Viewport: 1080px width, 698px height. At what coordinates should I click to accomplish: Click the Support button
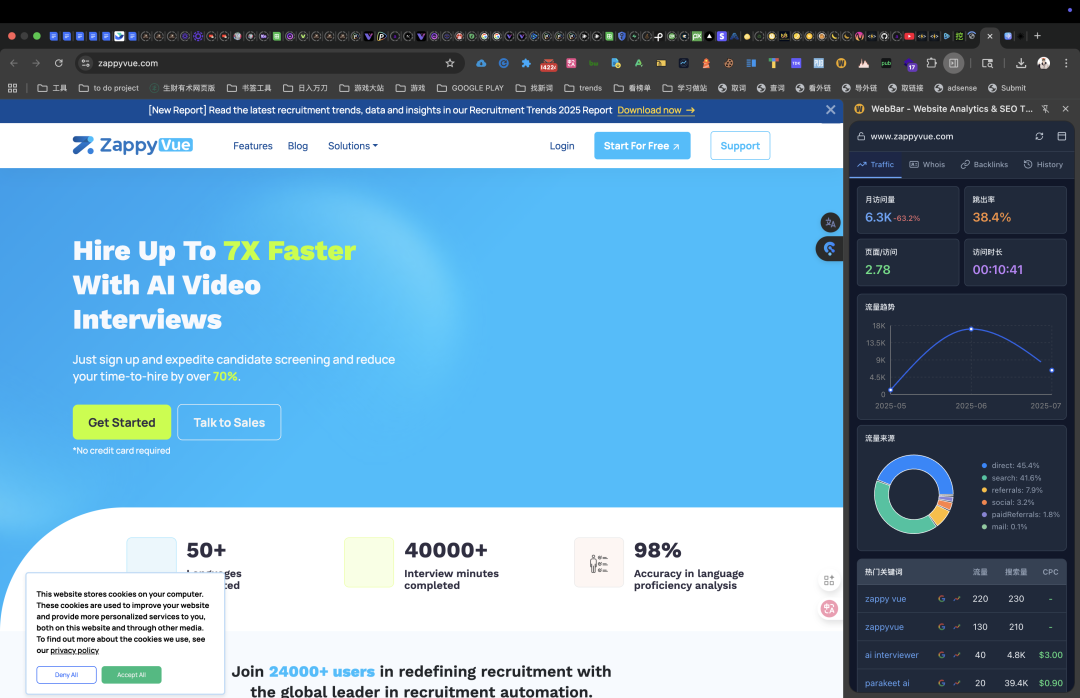[740, 145]
